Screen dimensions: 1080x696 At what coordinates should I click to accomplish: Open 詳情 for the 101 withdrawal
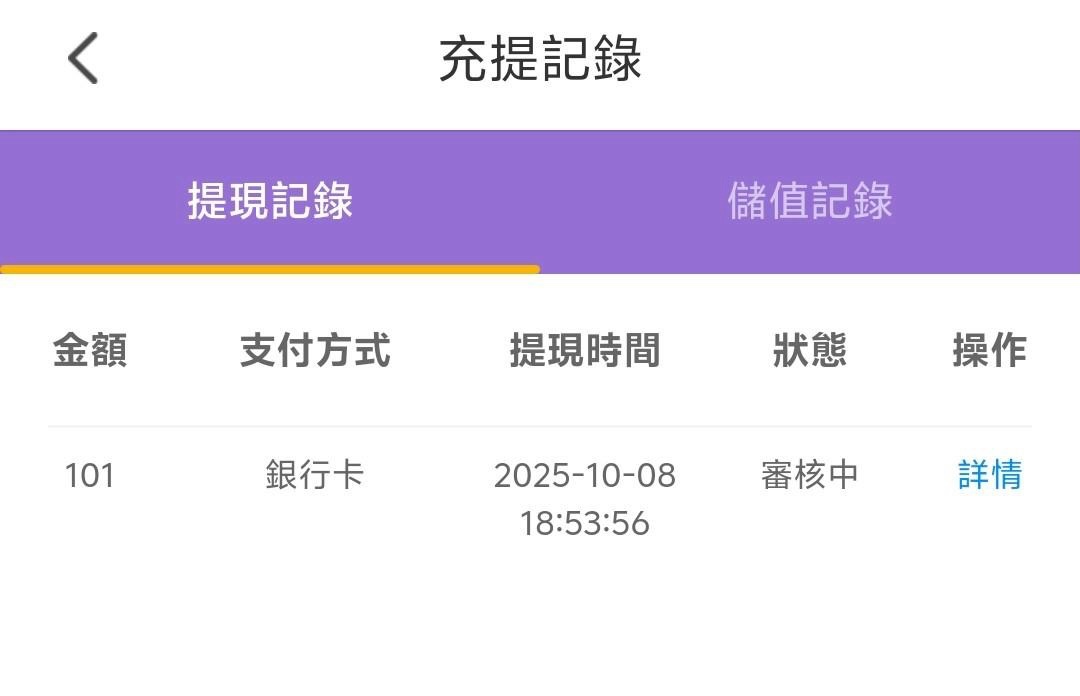pos(989,475)
